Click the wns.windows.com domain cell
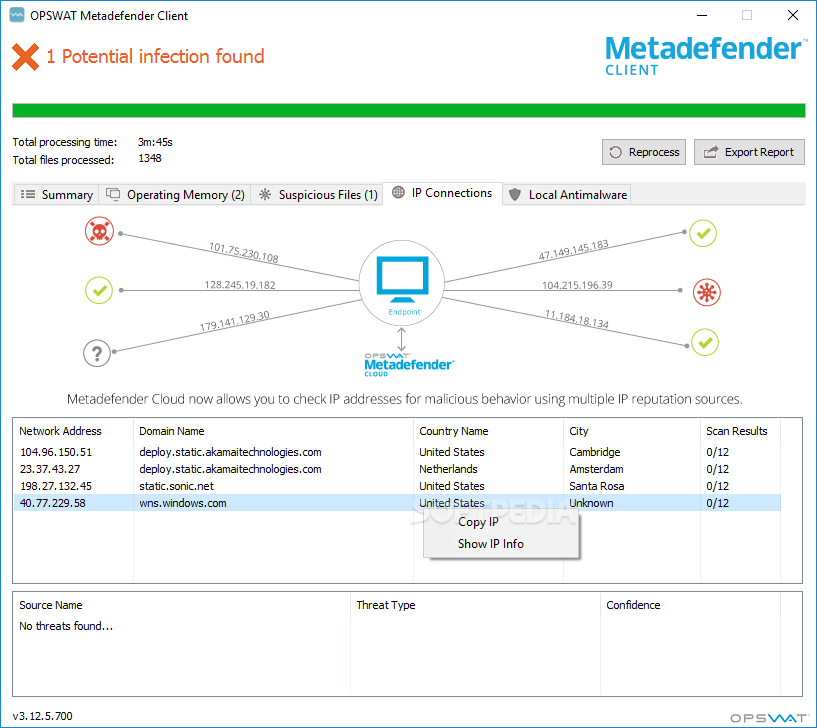Image resolution: width=817 pixels, height=728 pixels. [182, 503]
